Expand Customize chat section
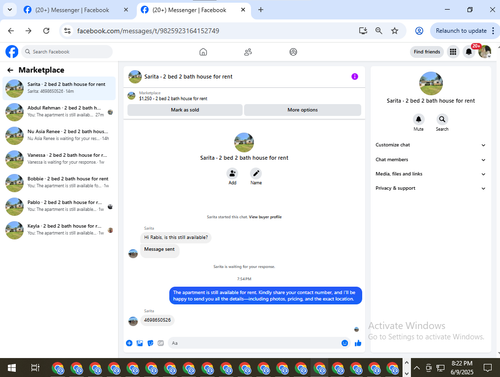 point(430,145)
